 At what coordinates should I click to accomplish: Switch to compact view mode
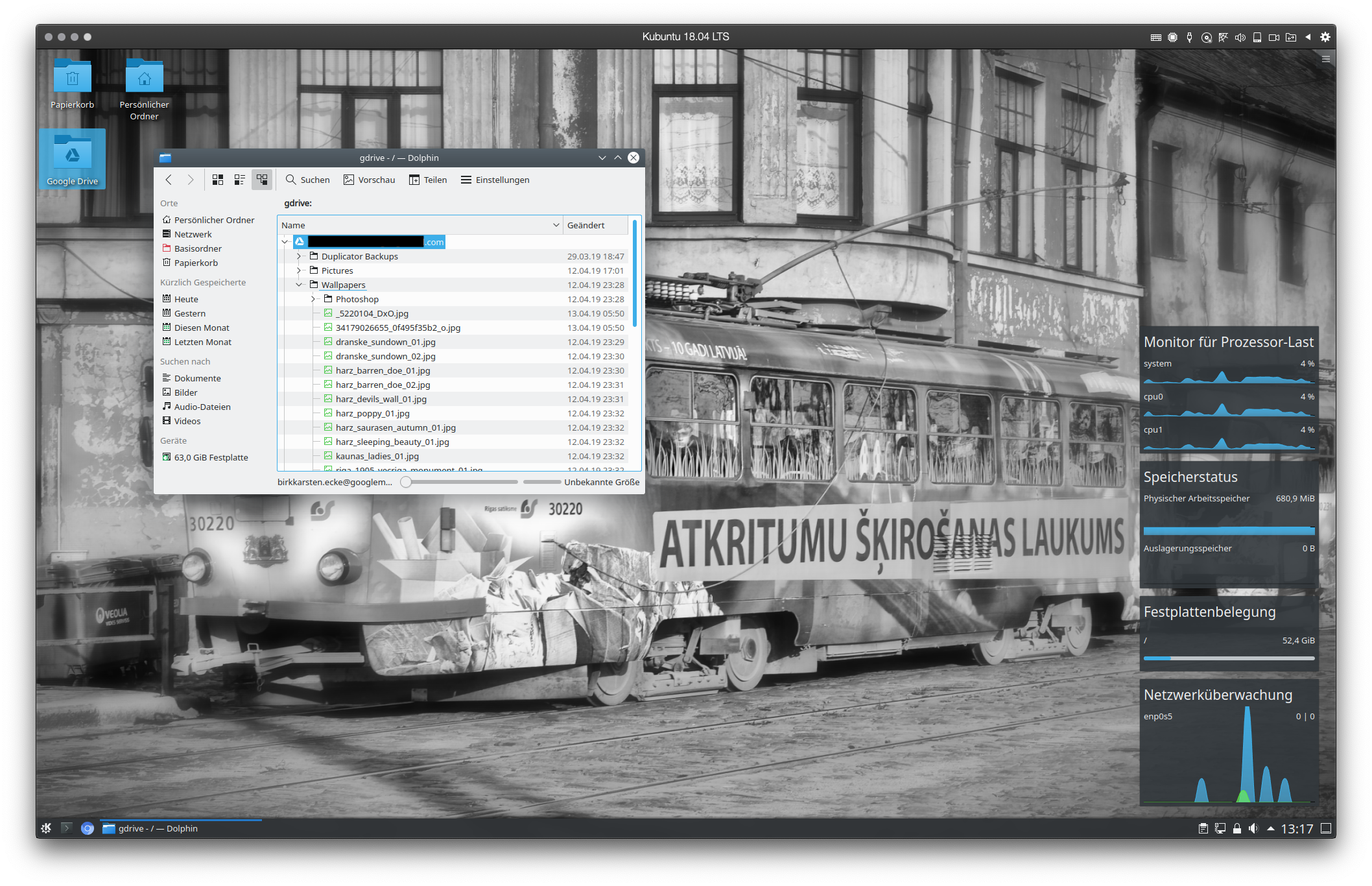(240, 180)
